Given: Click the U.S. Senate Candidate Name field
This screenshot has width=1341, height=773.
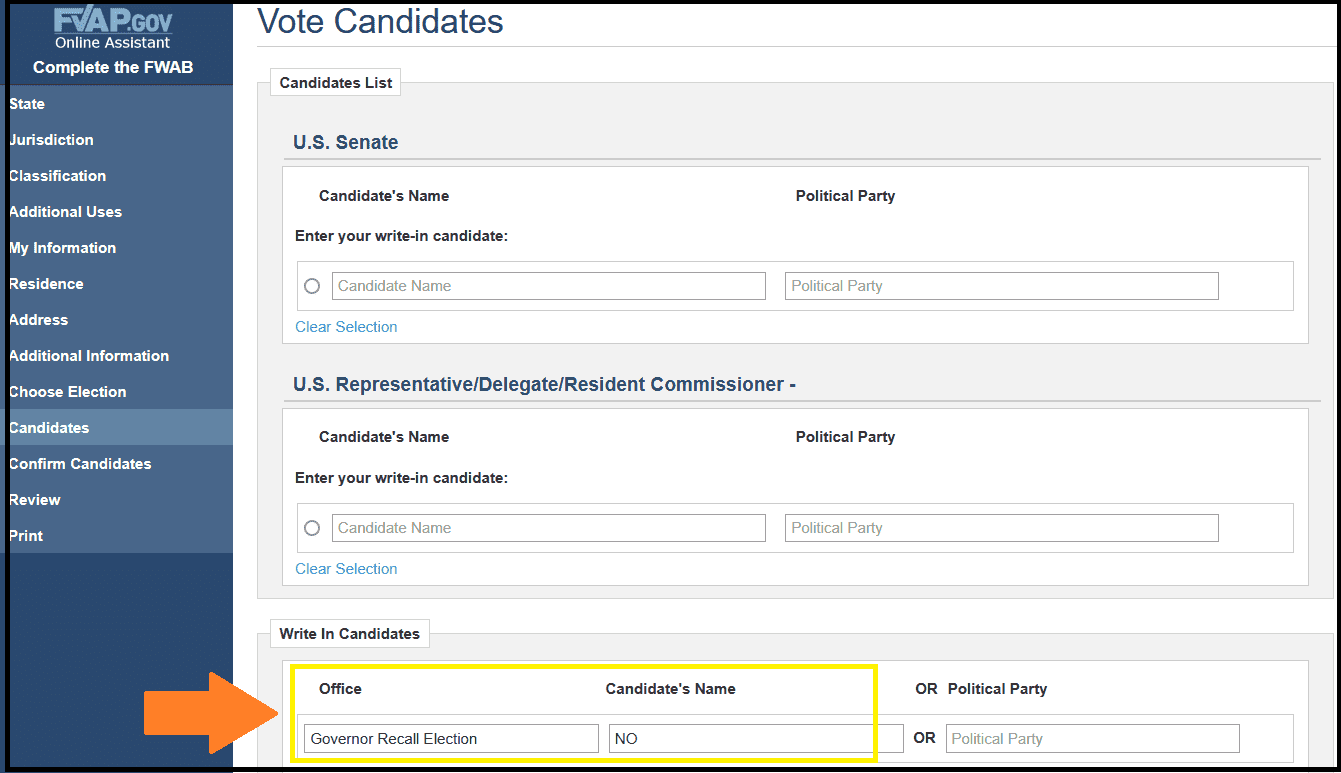Looking at the screenshot, I should coord(549,286).
